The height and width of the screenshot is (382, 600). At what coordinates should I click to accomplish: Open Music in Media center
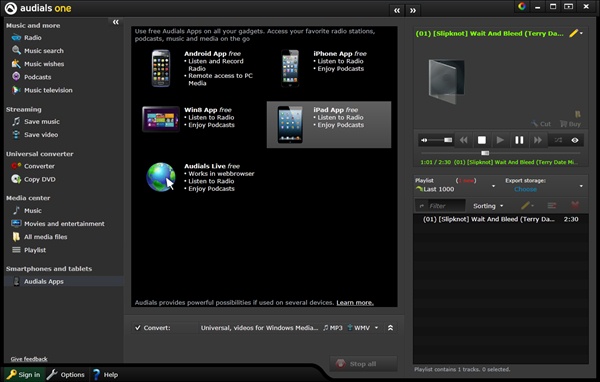[27, 211]
